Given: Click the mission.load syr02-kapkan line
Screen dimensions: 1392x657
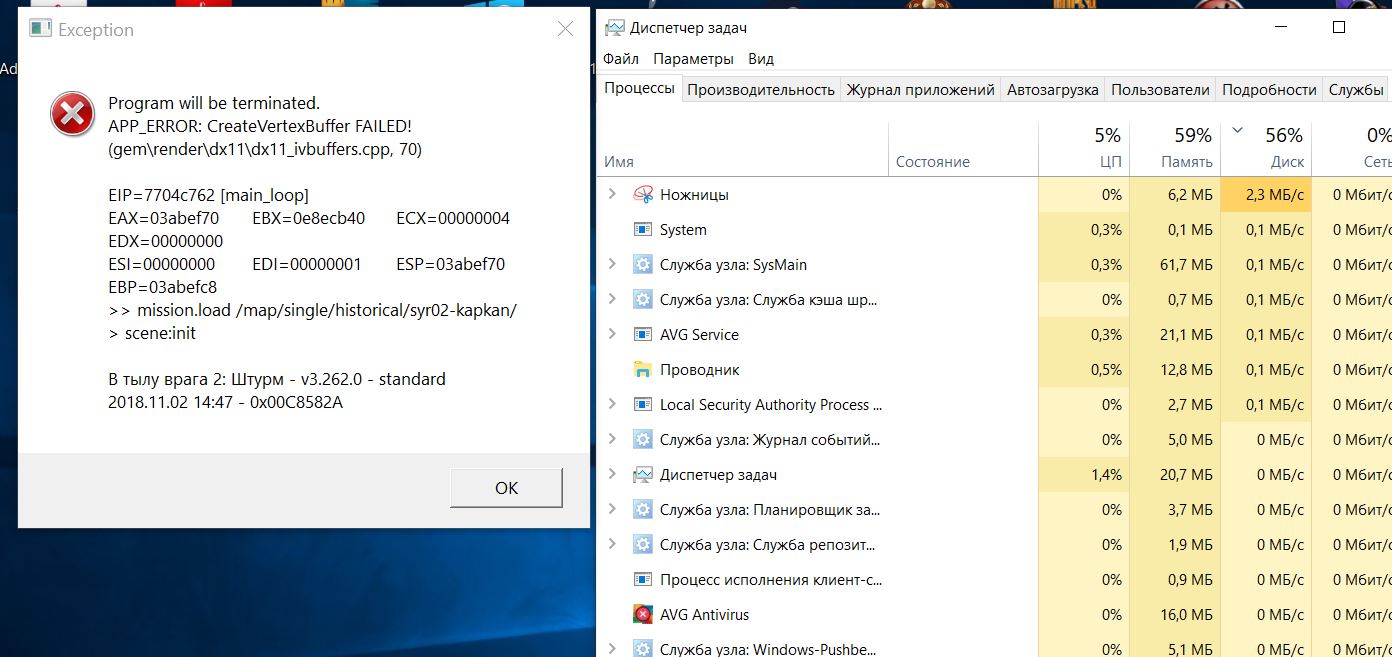Looking at the screenshot, I should [313, 310].
